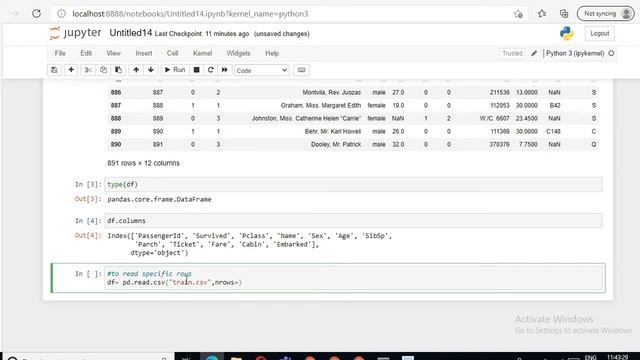The width and height of the screenshot is (640, 360).
Task: Open the command palette keyboard icon
Action: point(302,70)
